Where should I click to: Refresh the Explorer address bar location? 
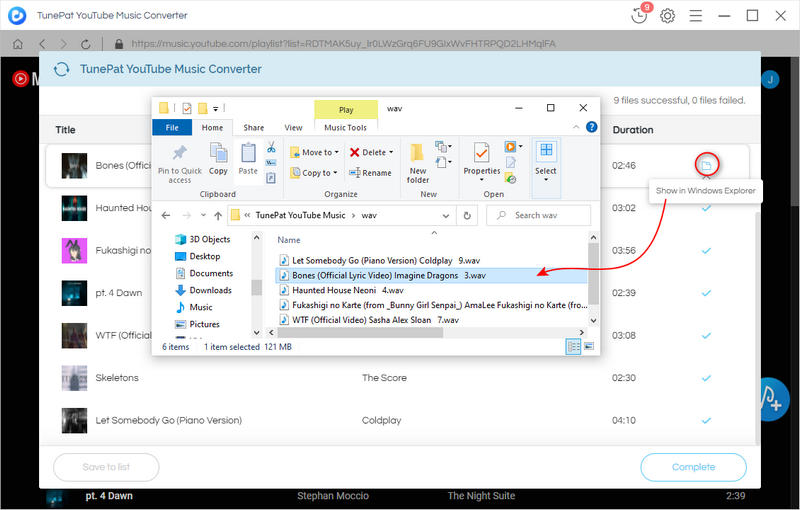tap(466, 215)
